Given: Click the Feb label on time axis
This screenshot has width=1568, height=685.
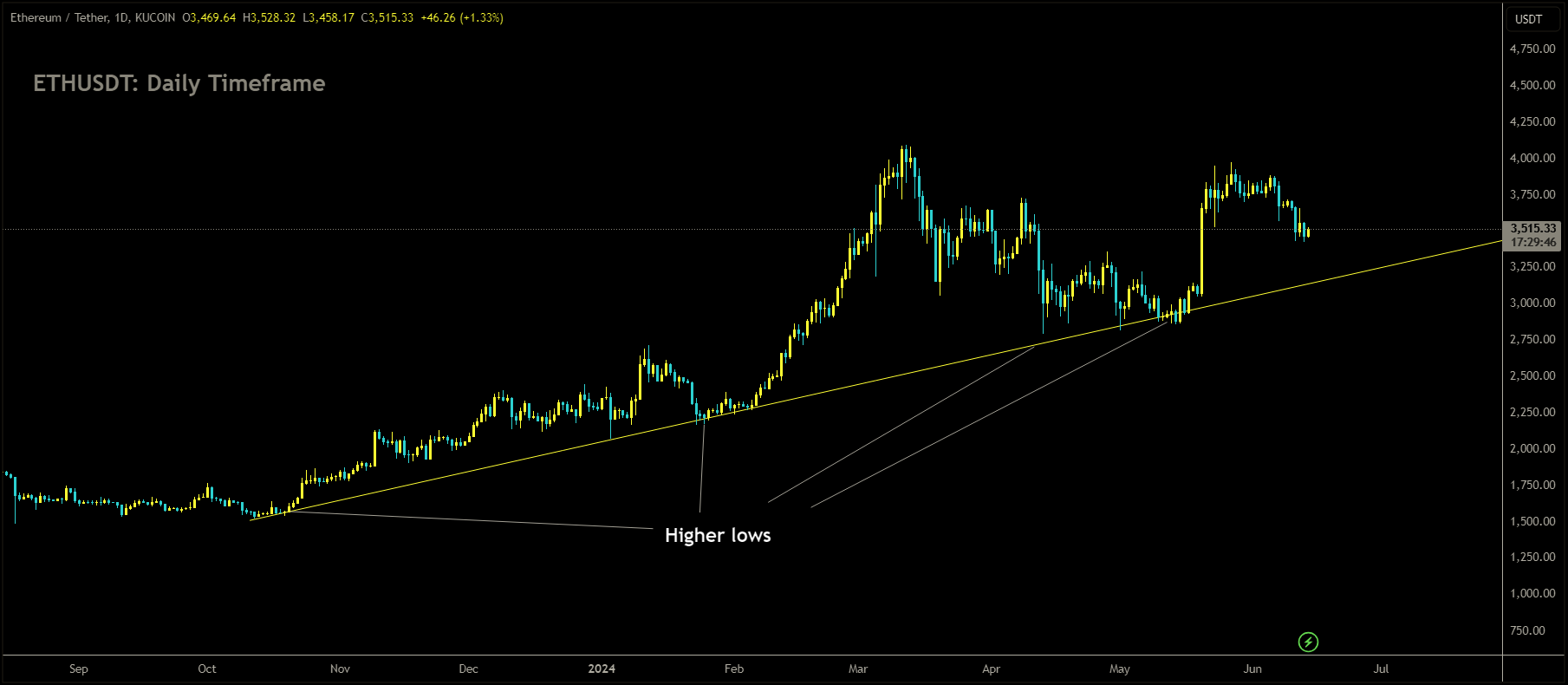Looking at the screenshot, I should click(733, 669).
